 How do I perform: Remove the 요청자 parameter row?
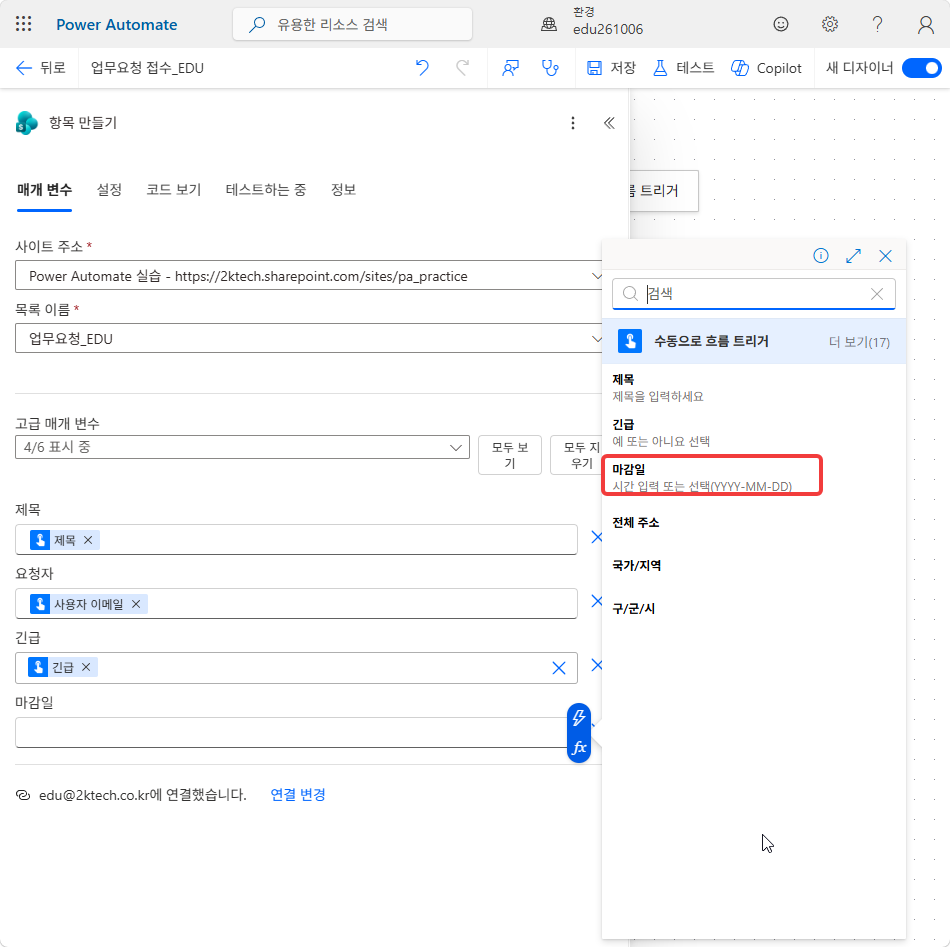click(x=596, y=600)
